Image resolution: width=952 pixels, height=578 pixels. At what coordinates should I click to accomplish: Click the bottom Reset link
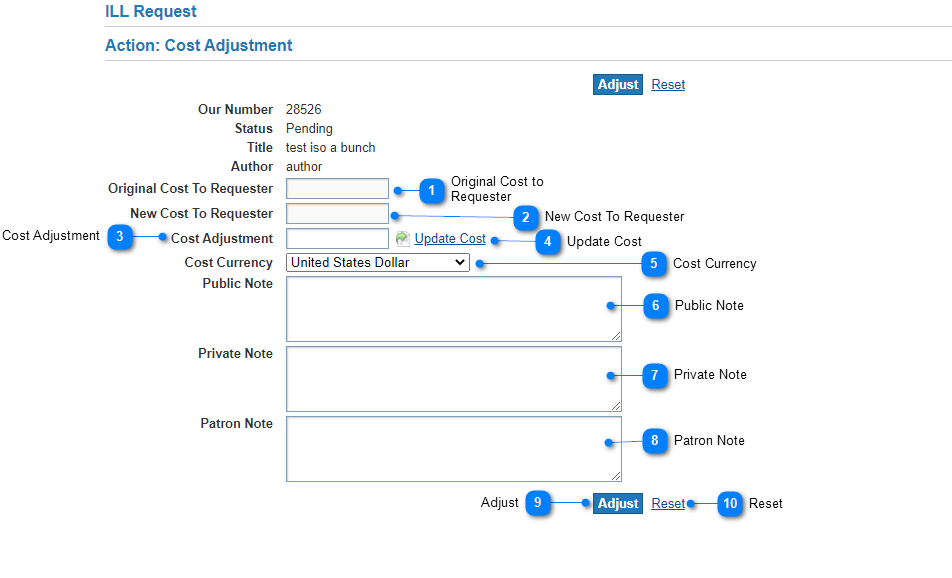[668, 504]
